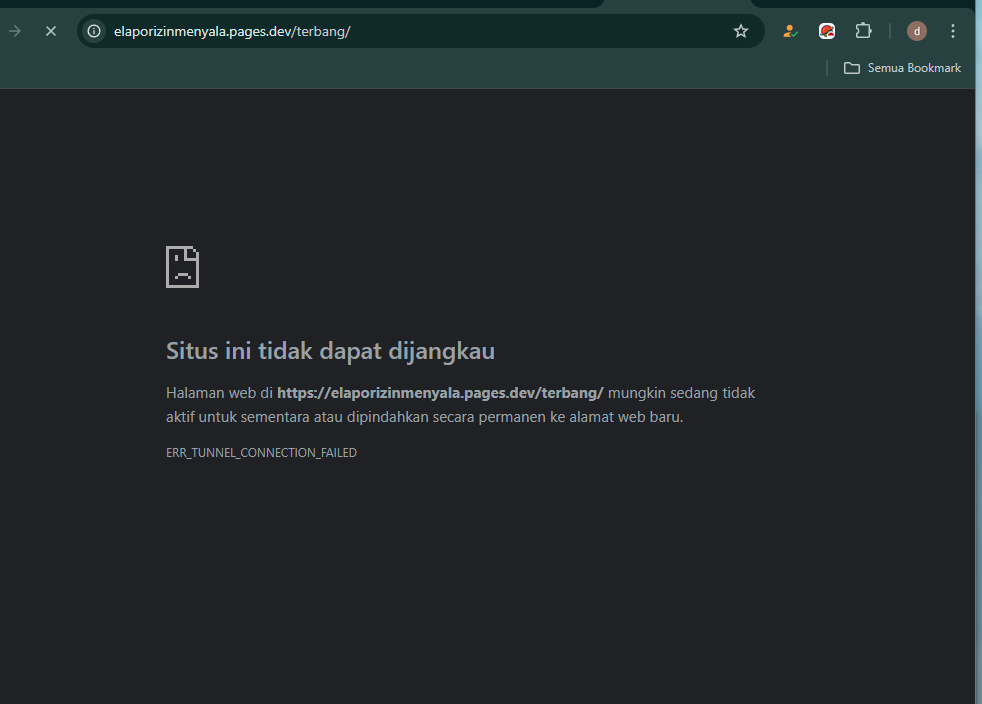Open the Chrome three-dot menu
The width and height of the screenshot is (982, 704).
pyautogui.click(x=953, y=31)
